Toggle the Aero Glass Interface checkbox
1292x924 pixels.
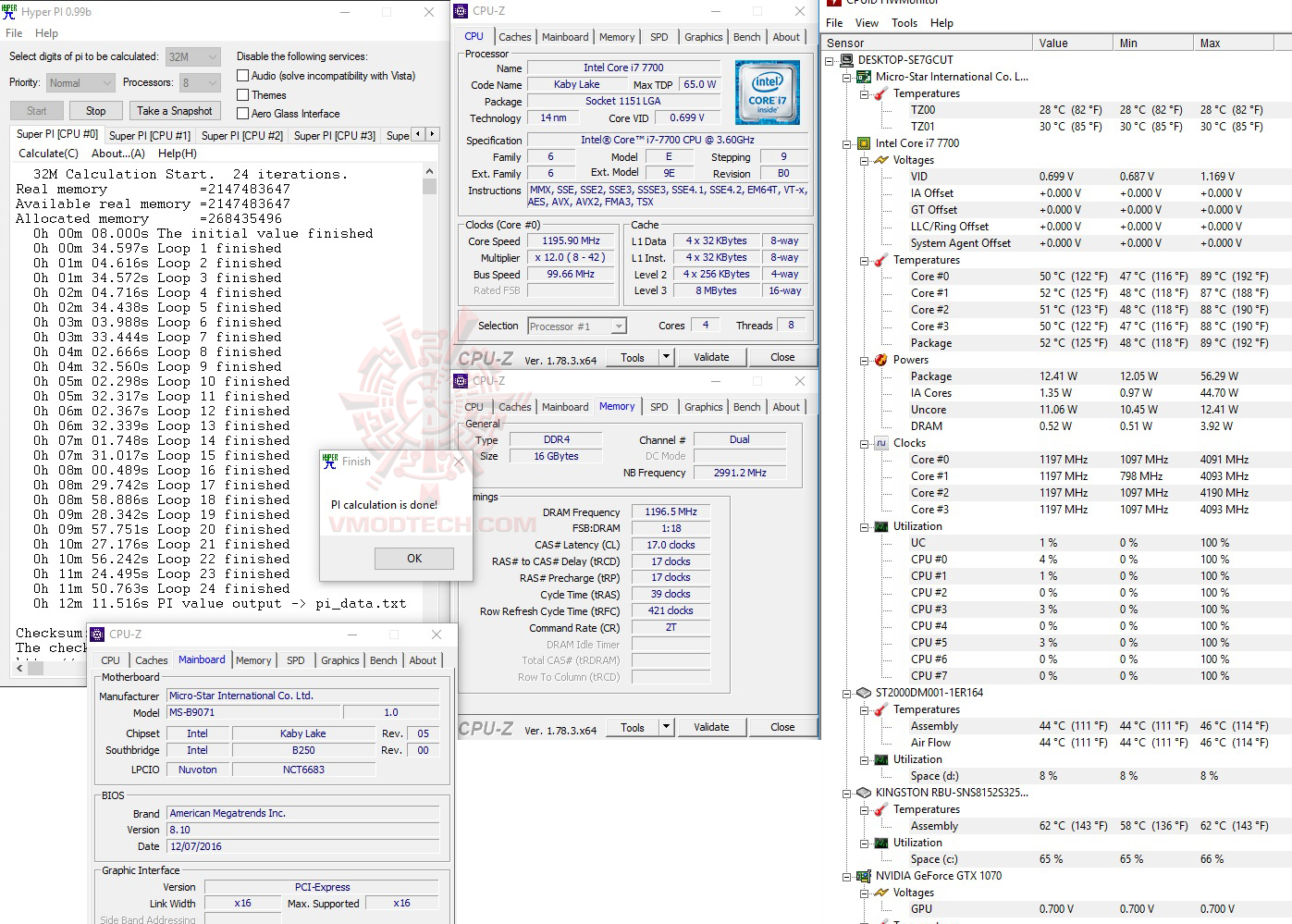click(x=242, y=113)
